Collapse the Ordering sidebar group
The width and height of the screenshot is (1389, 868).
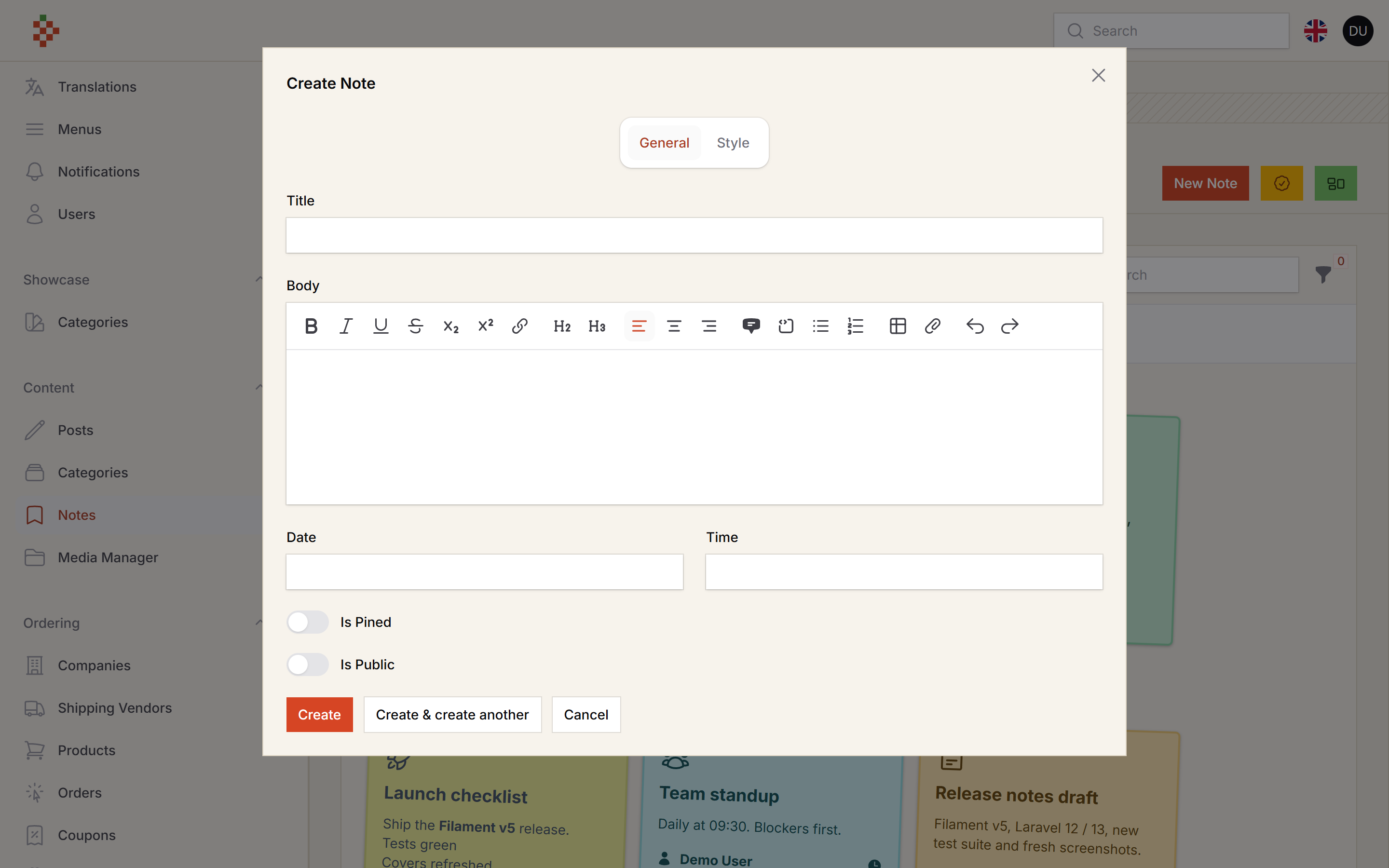259,623
